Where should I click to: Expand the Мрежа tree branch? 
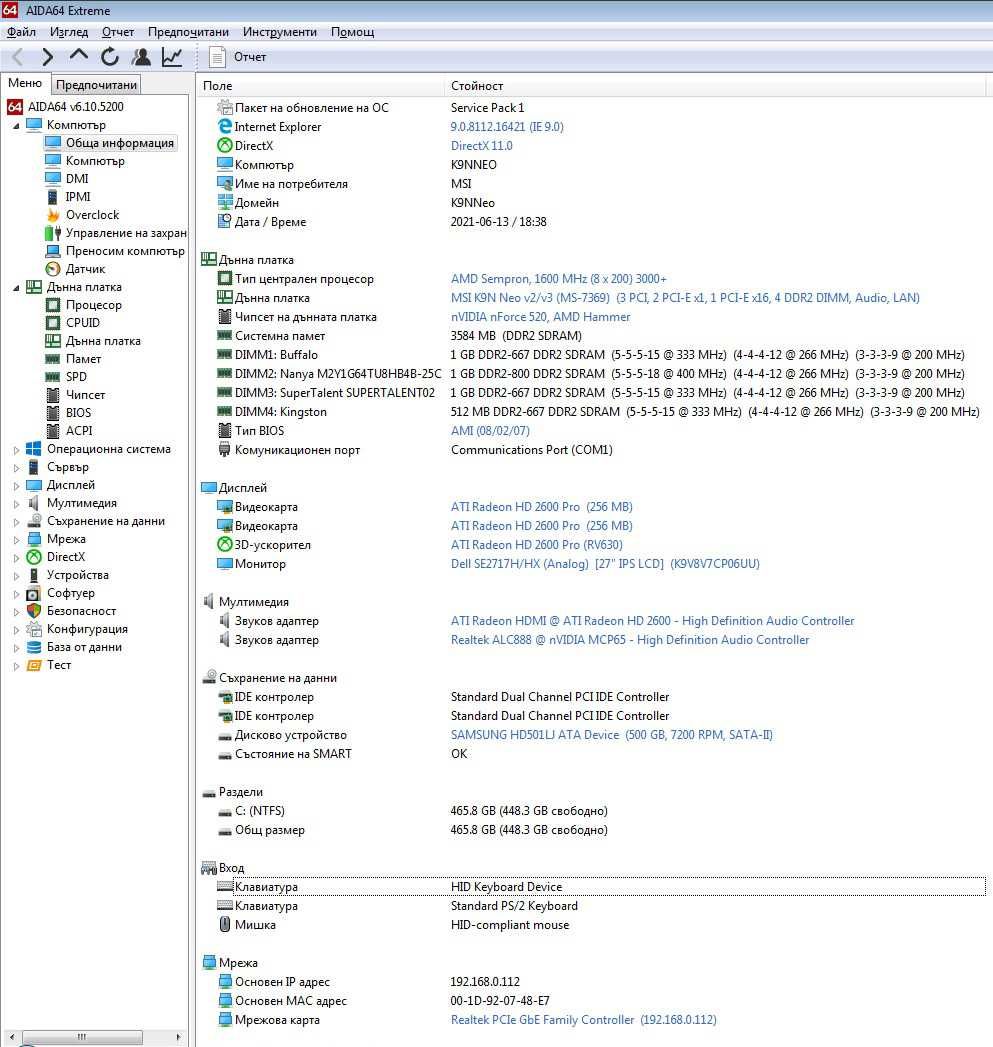click(x=16, y=540)
